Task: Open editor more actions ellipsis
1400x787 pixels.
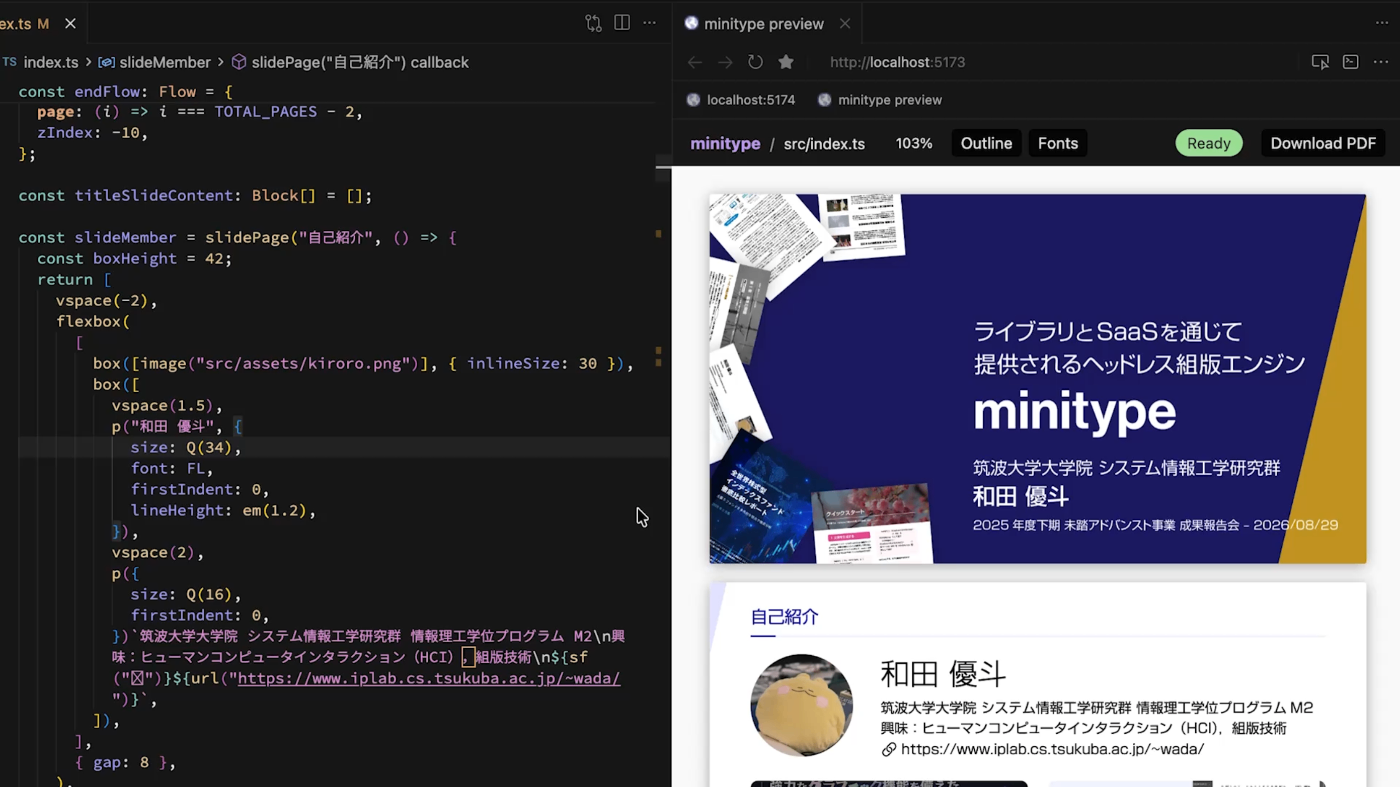Action: 650,23
